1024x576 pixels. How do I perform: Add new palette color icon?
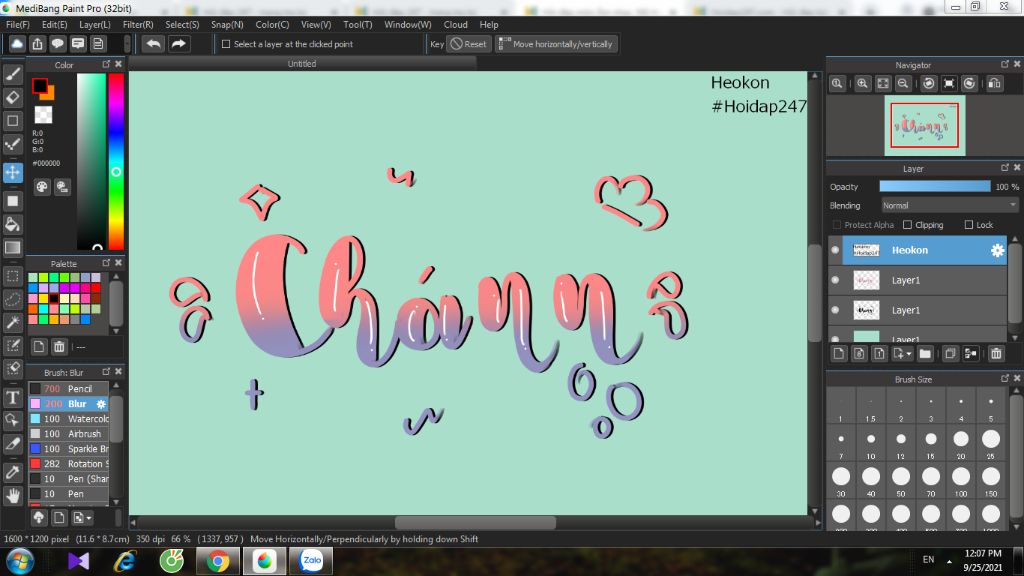click(x=39, y=347)
